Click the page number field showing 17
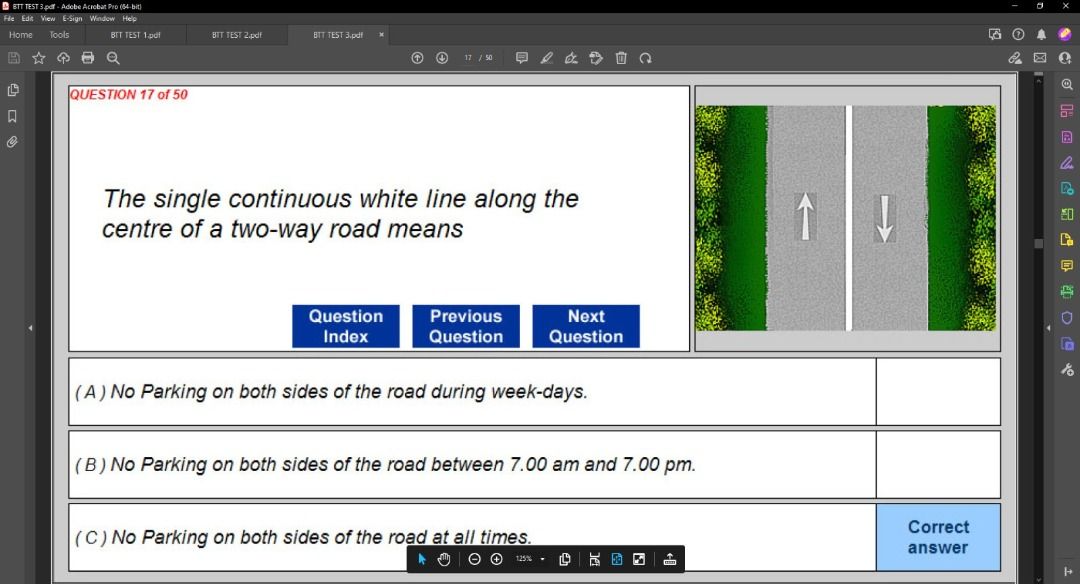 (468, 58)
